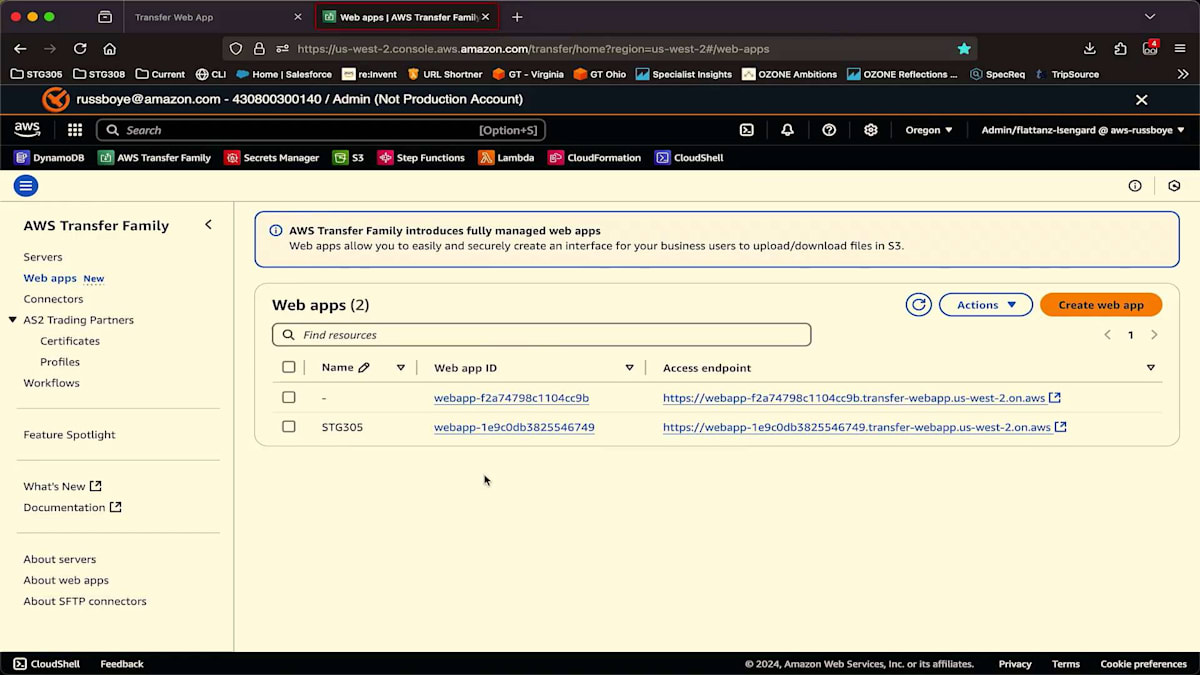Collapse the AS2 Trading Partners tree section

[x=12, y=320]
